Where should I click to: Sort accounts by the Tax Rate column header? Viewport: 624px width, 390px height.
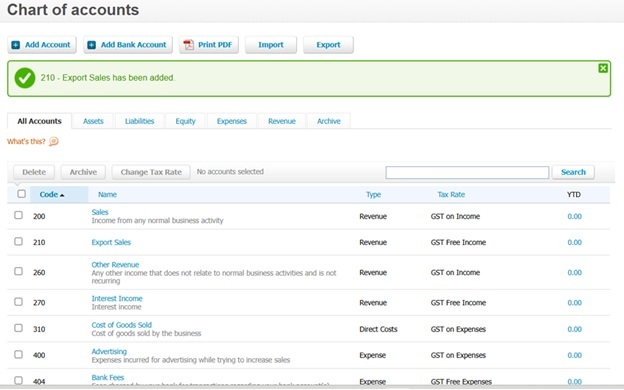(451, 195)
